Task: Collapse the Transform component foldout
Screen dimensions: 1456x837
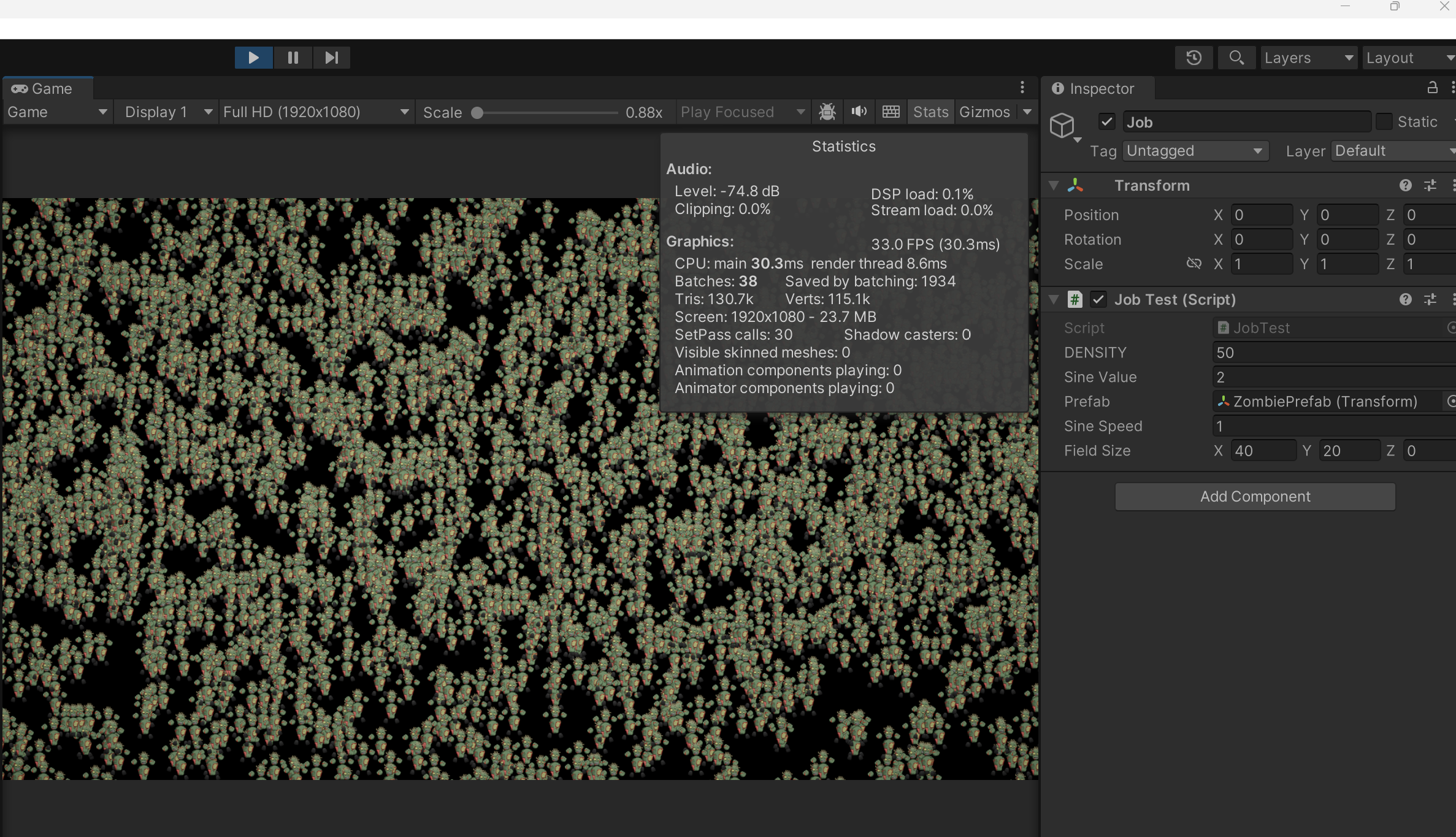Action: (x=1054, y=185)
